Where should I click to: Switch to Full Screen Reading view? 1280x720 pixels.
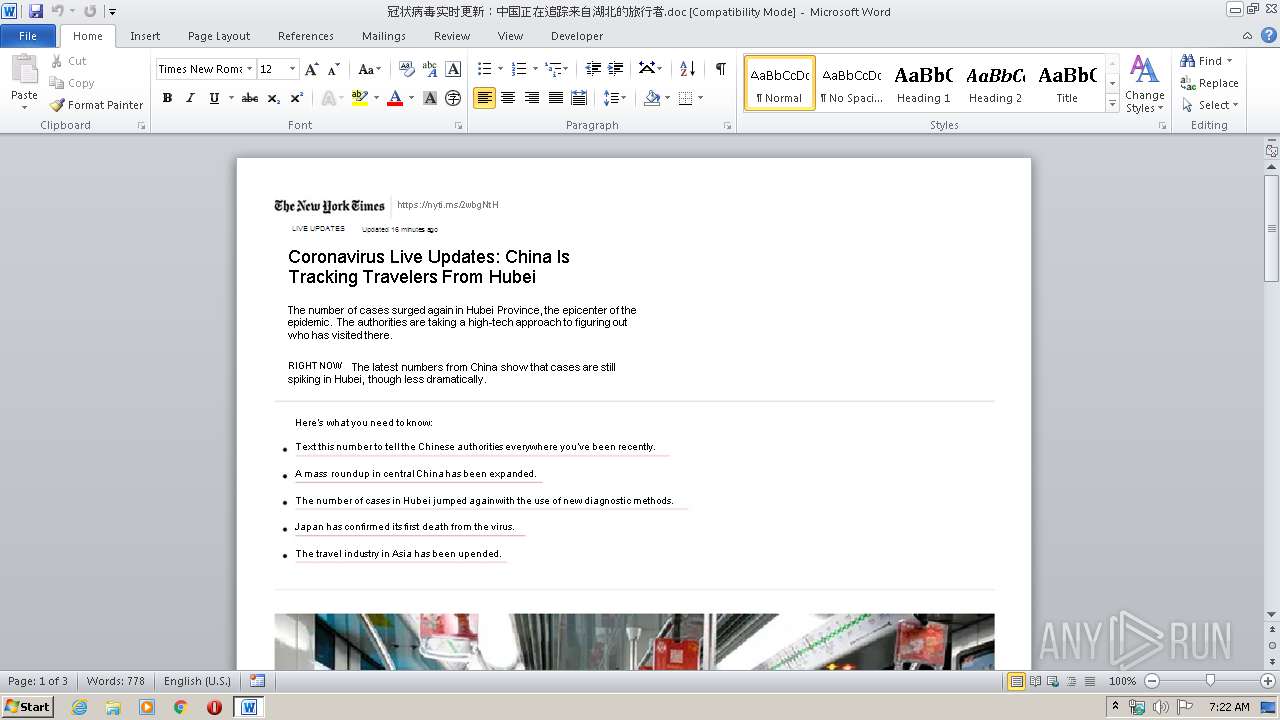click(1035, 681)
